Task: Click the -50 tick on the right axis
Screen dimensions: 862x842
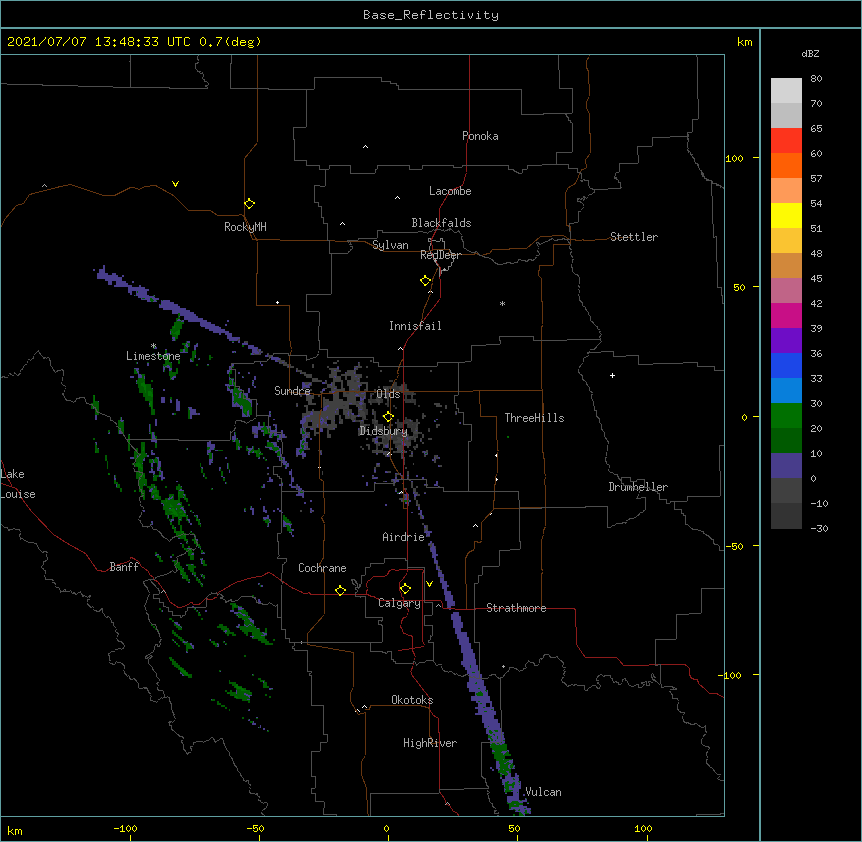Action: [734, 546]
